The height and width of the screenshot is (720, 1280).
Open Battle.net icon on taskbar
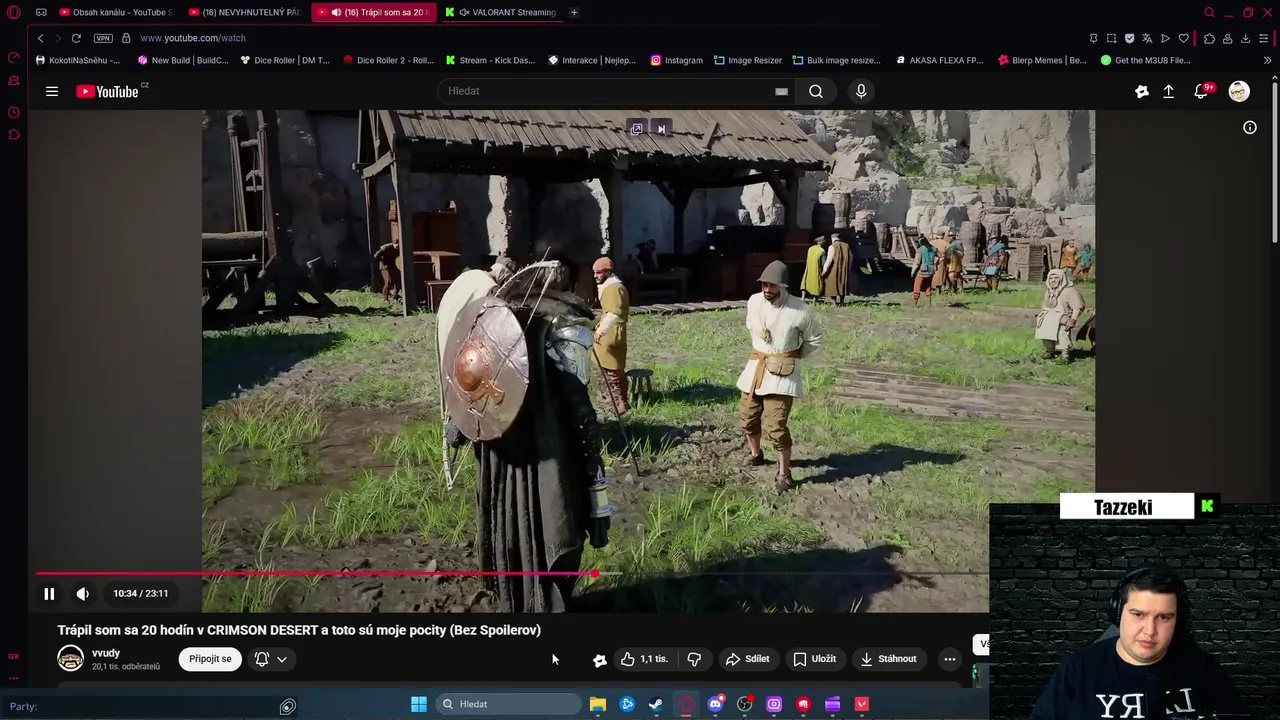click(x=627, y=704)
